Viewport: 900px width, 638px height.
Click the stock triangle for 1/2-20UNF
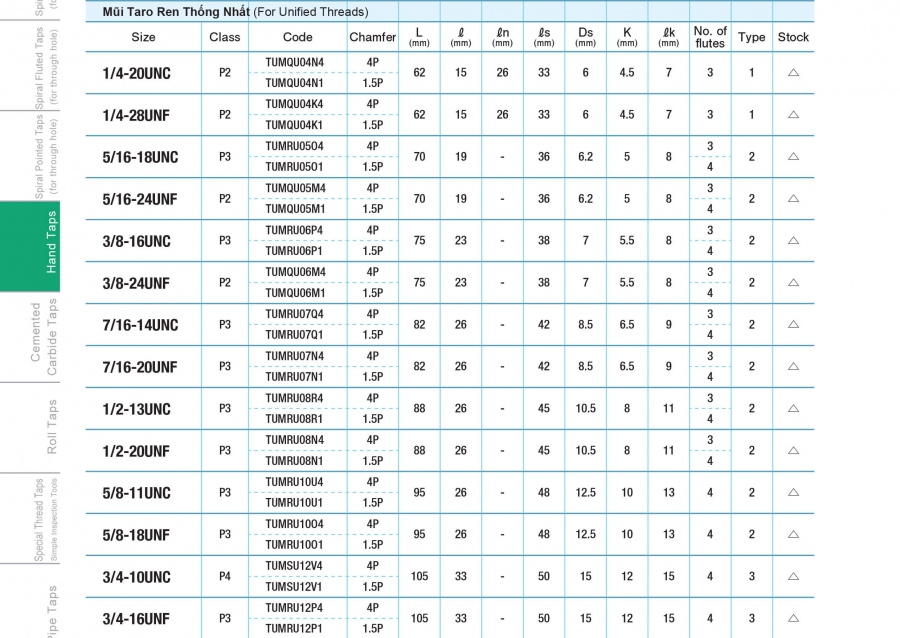point(793,450)
